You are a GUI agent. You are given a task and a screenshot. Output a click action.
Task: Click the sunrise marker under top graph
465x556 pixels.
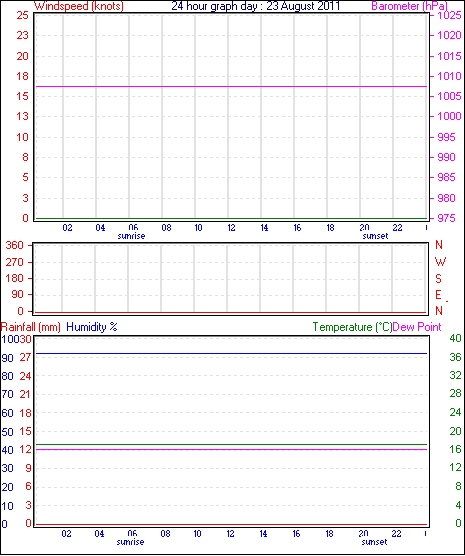click(x=131, y=236)
